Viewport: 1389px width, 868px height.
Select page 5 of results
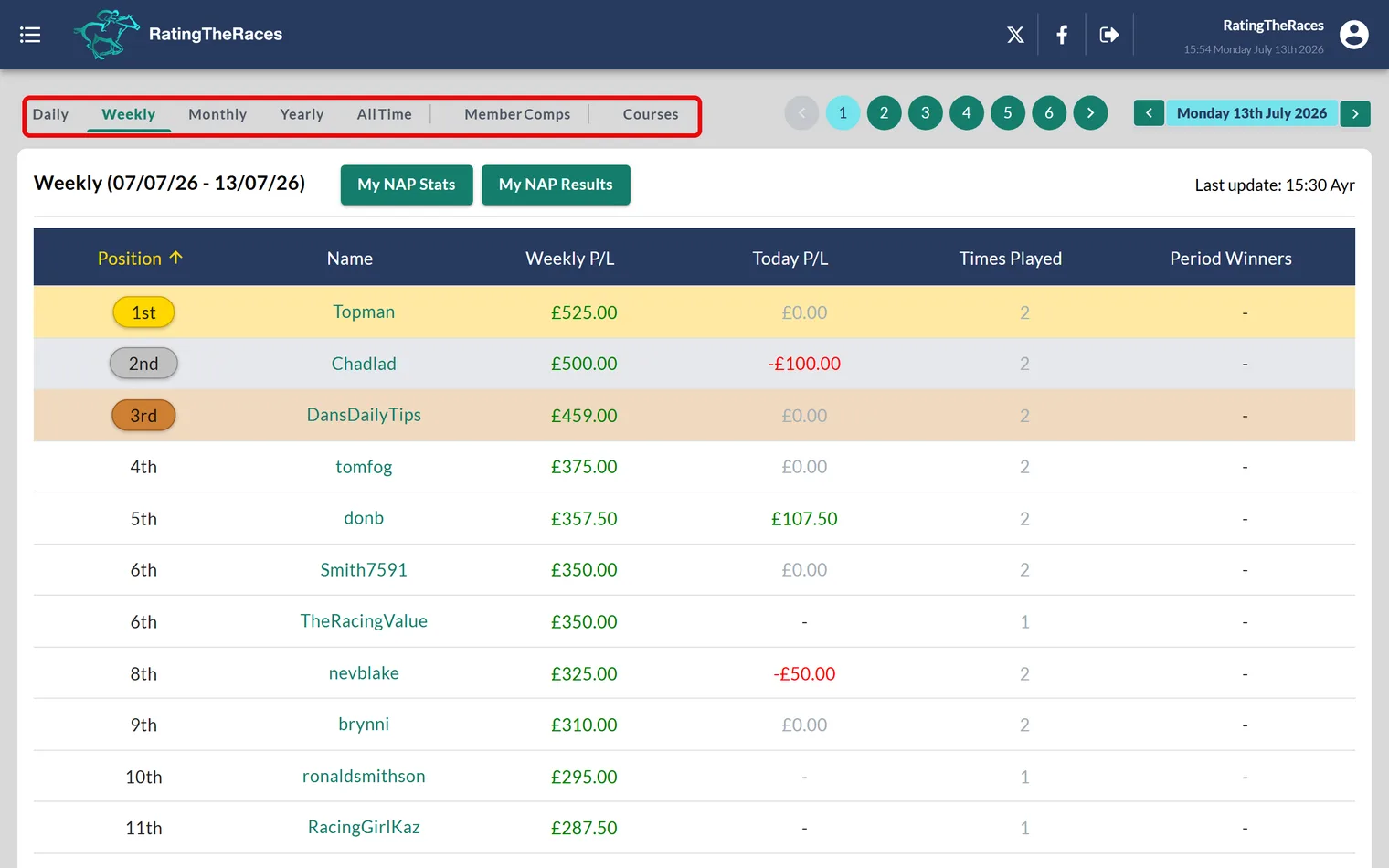click(x=1008, y=113)
